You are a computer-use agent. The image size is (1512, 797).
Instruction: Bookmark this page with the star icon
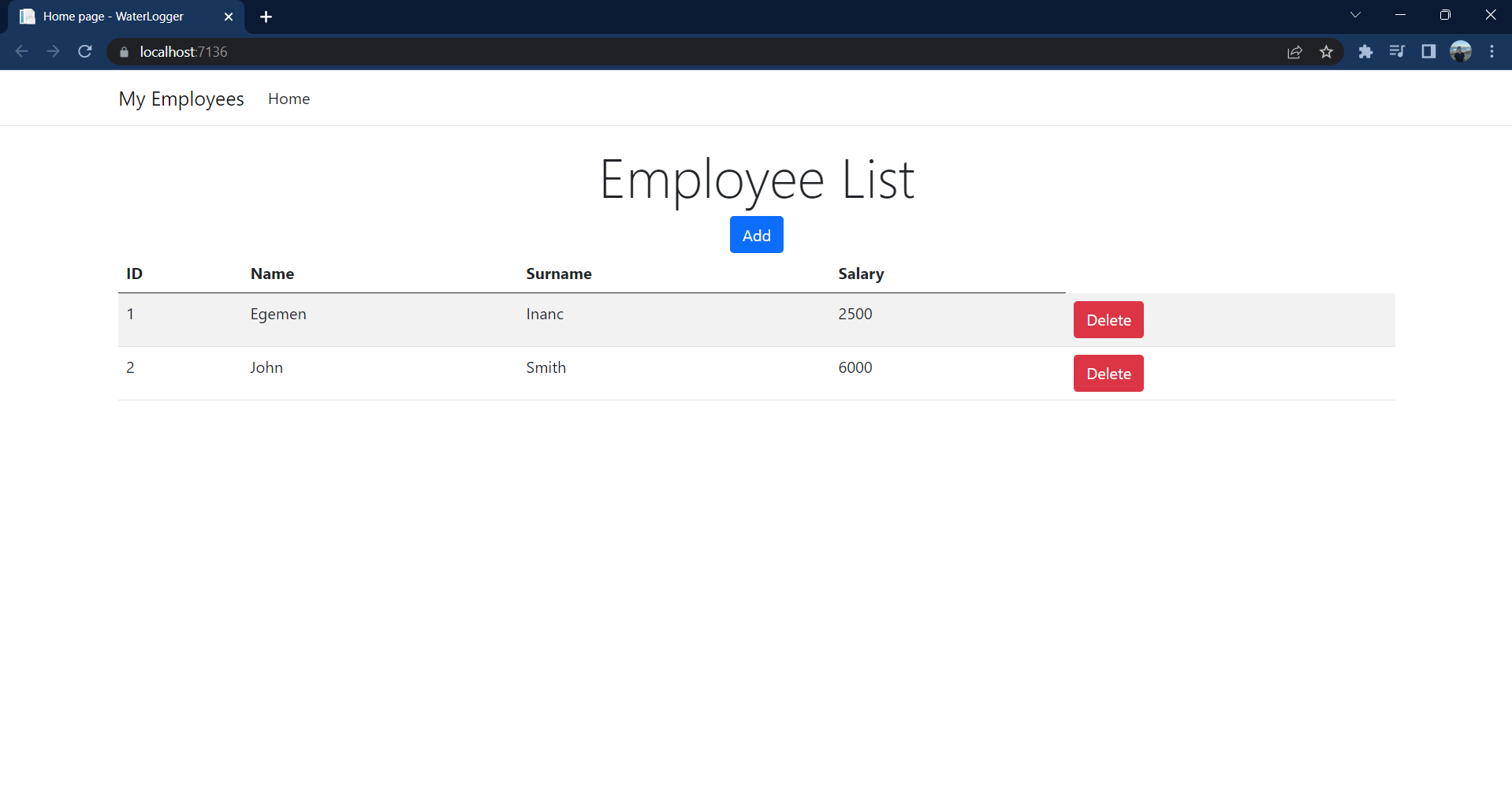[1327, 51]
